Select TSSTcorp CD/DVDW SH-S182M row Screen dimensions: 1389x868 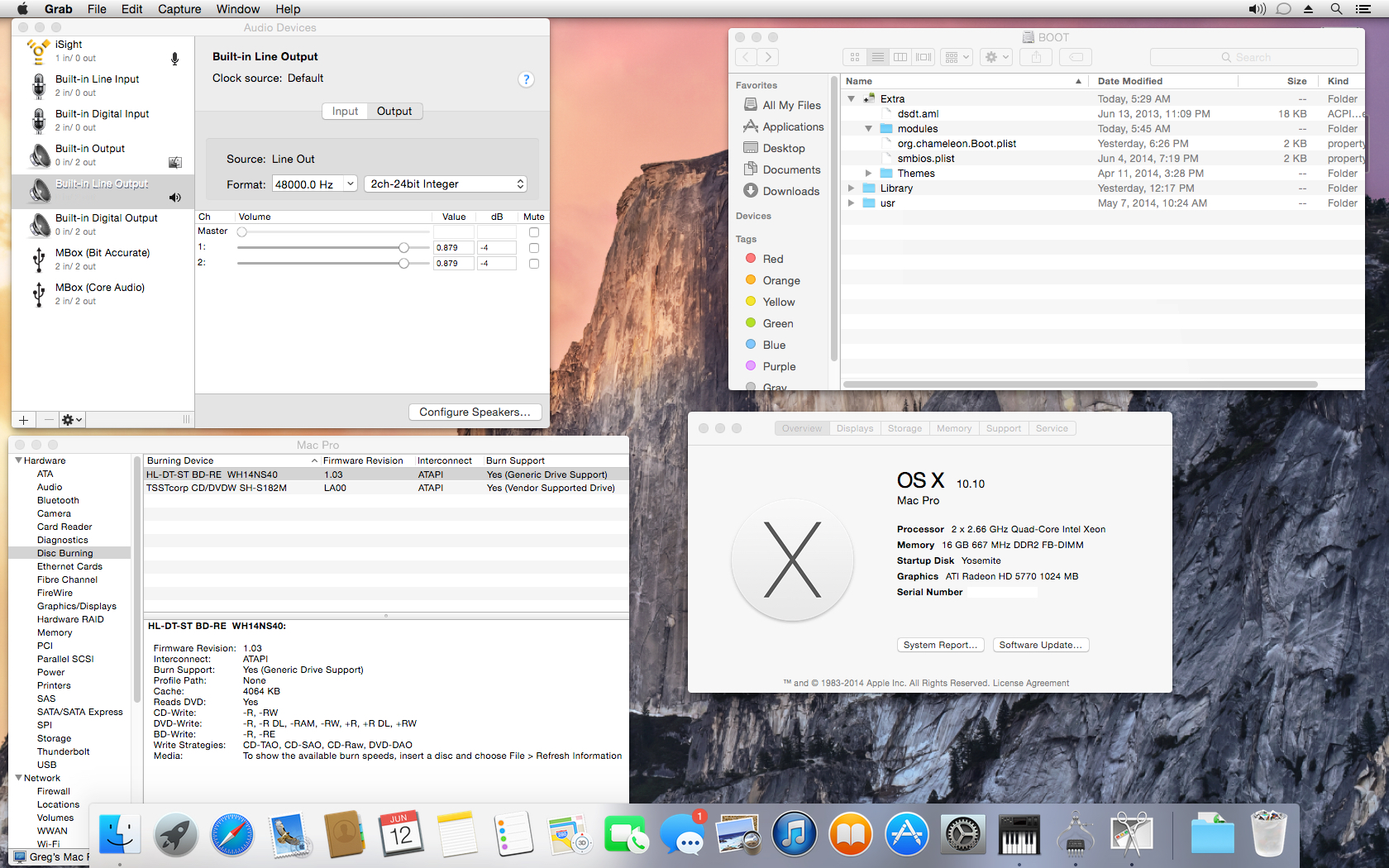(386, 488)
